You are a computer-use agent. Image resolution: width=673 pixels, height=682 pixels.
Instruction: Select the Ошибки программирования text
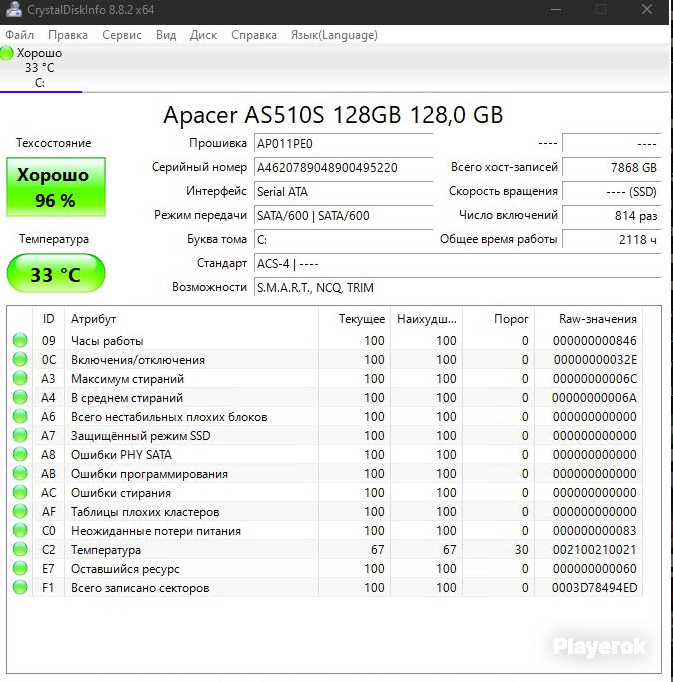(149, 474)
